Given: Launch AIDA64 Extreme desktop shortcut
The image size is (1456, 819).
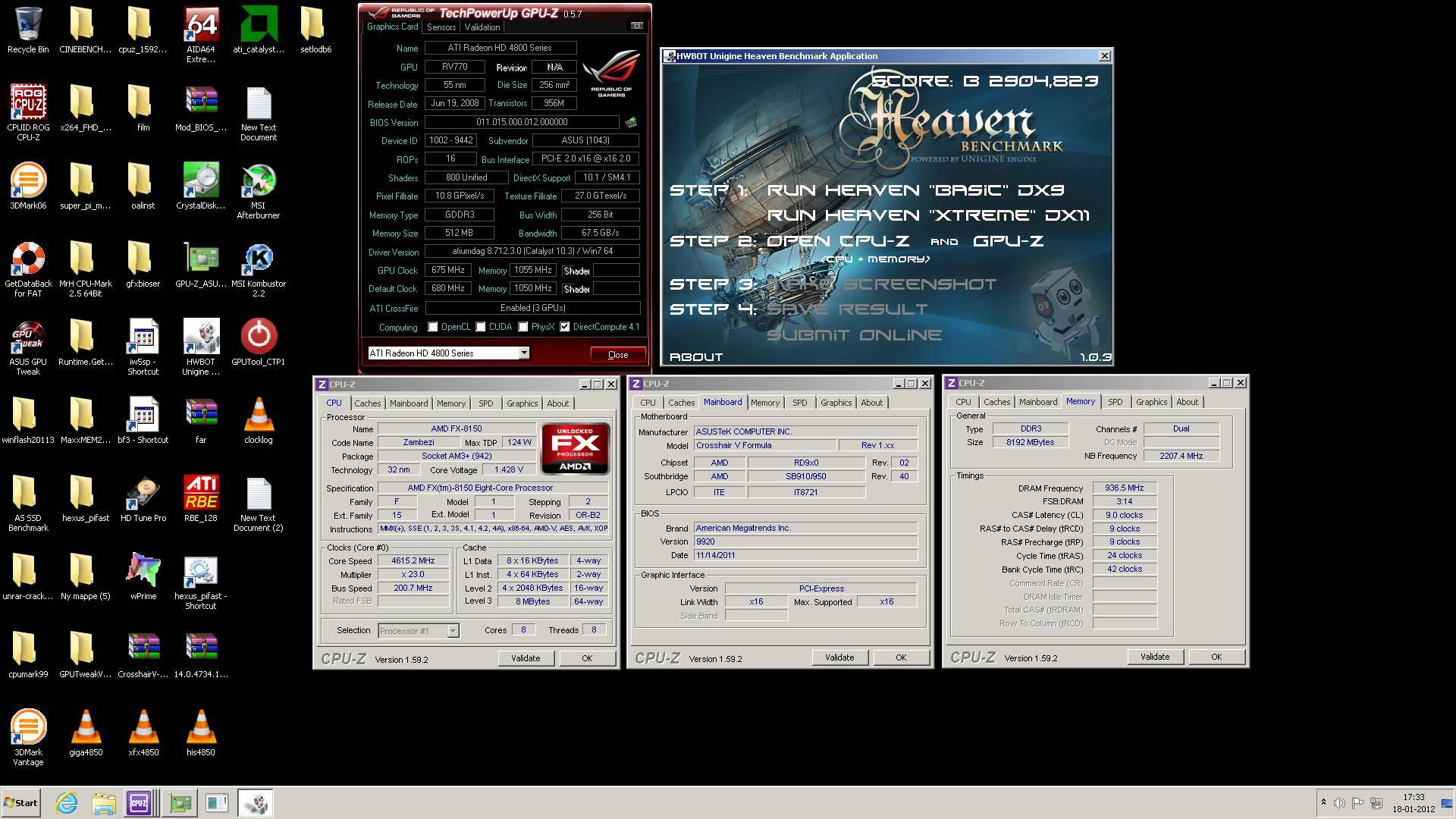Looking at the screenshot, I should point(201,34).
